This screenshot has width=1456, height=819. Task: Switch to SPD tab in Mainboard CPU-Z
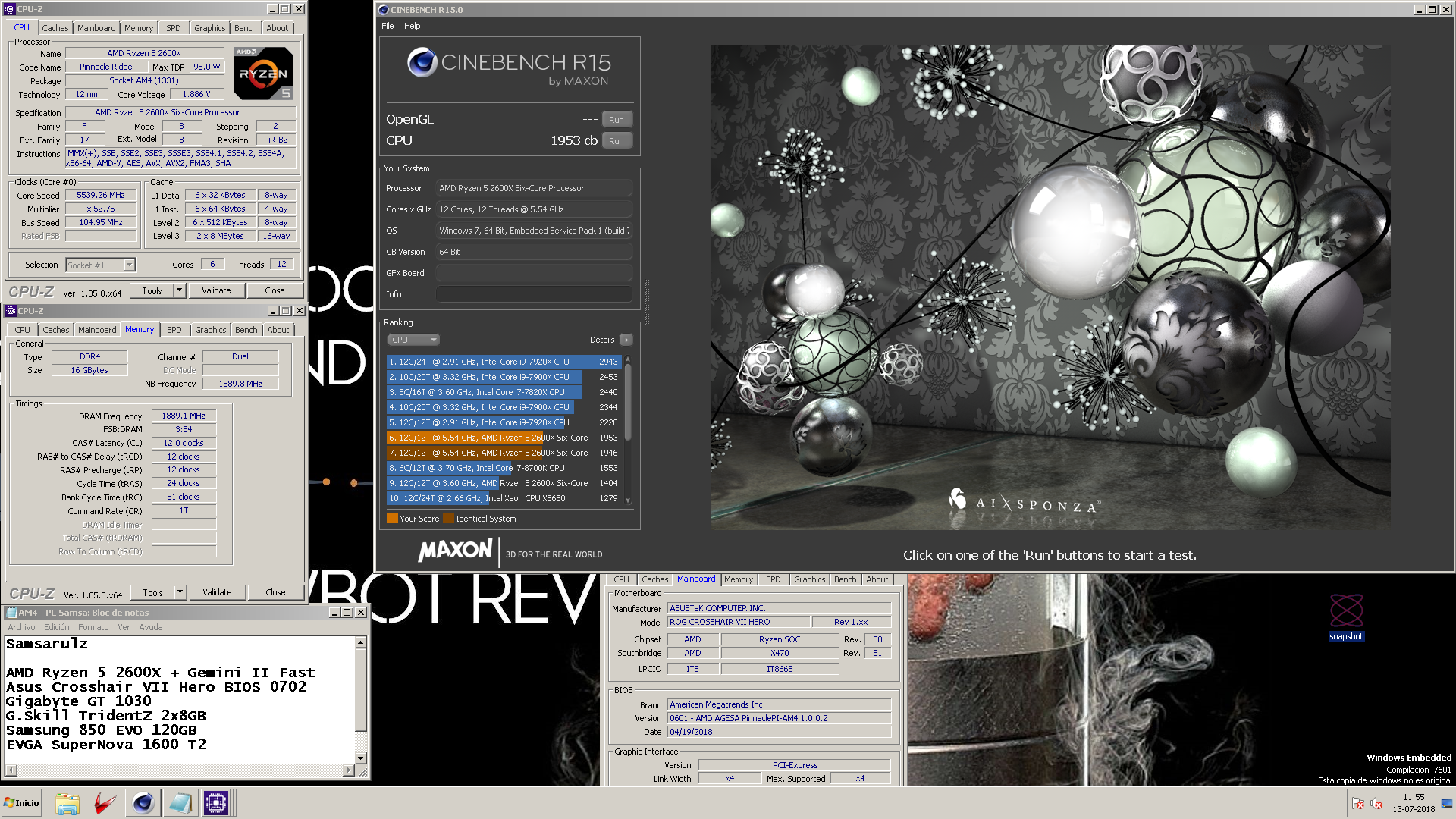pos(773,579)
